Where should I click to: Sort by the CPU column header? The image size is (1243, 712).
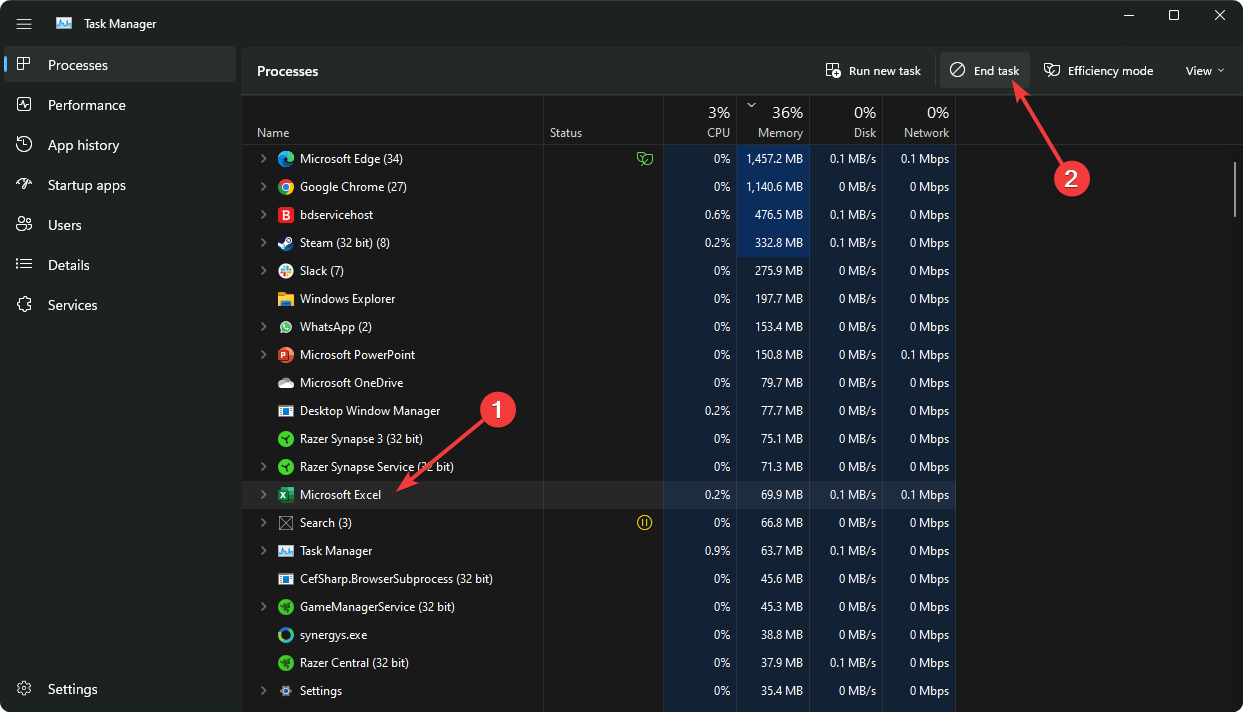700,119
